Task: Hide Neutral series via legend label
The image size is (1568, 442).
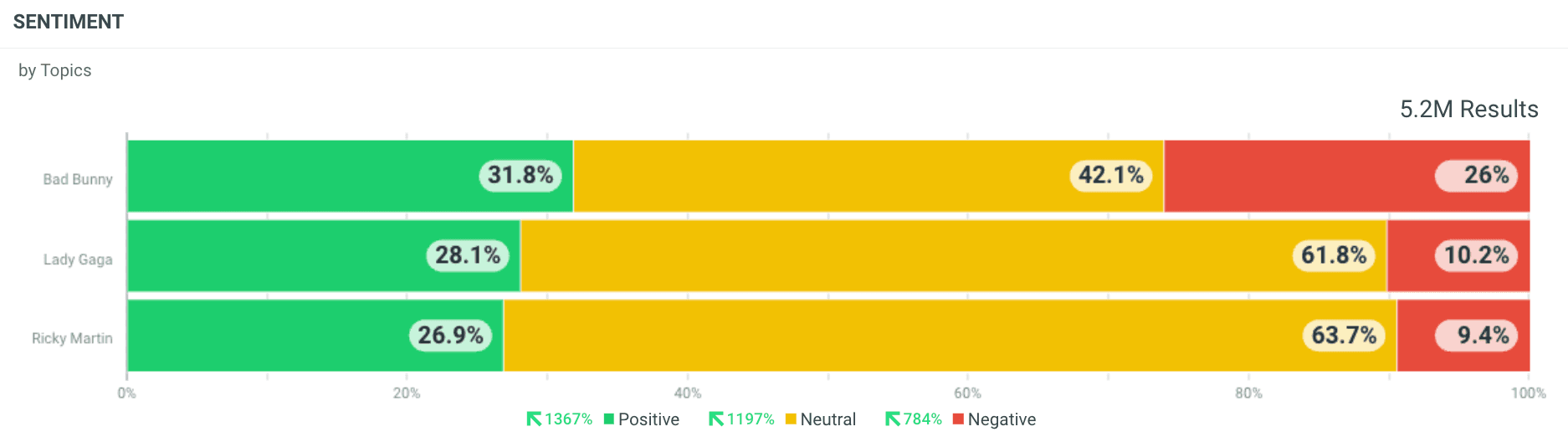Action: [x=828, y=419]
